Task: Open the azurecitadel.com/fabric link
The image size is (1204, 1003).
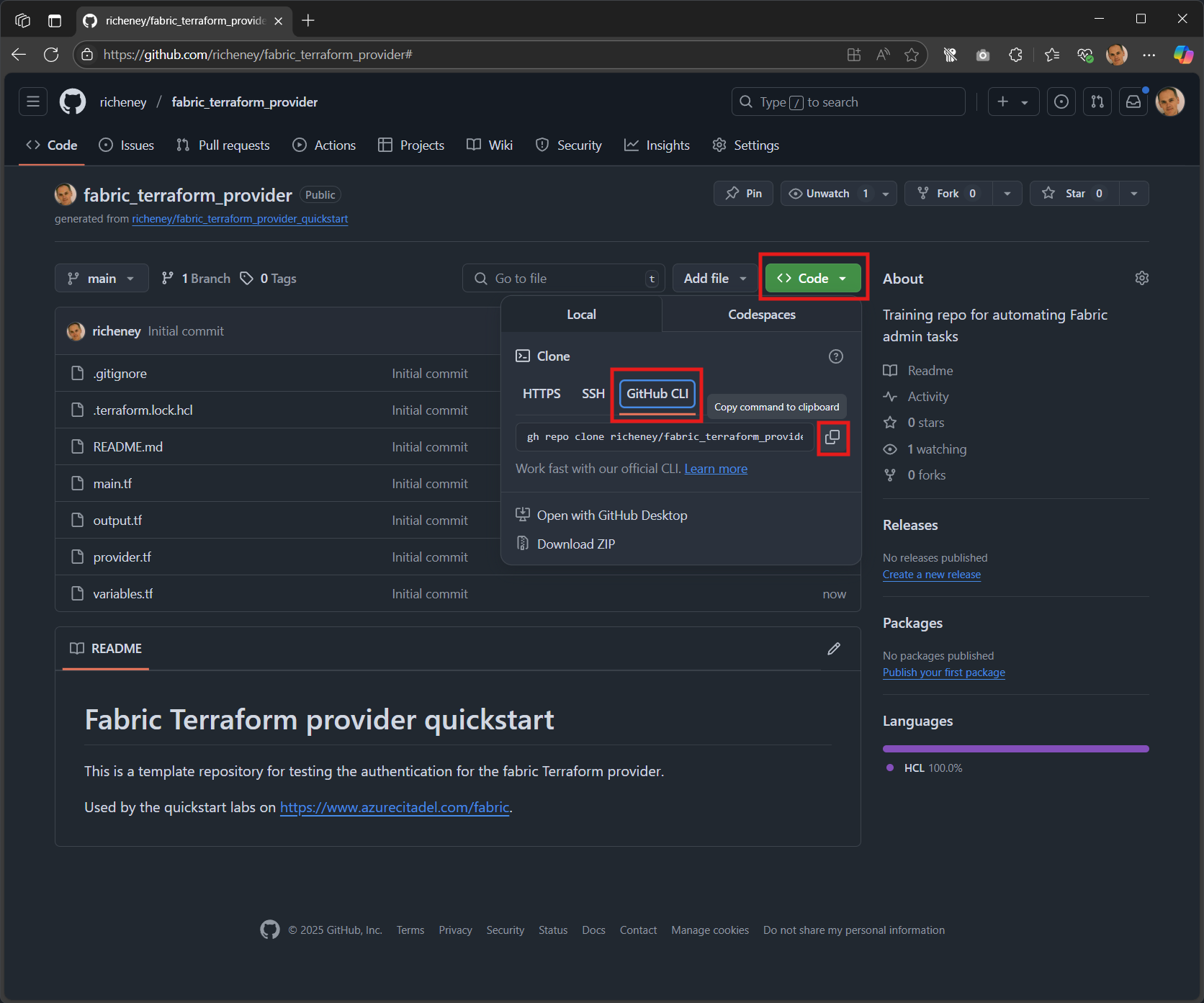Action: click(x=393, y=806)
